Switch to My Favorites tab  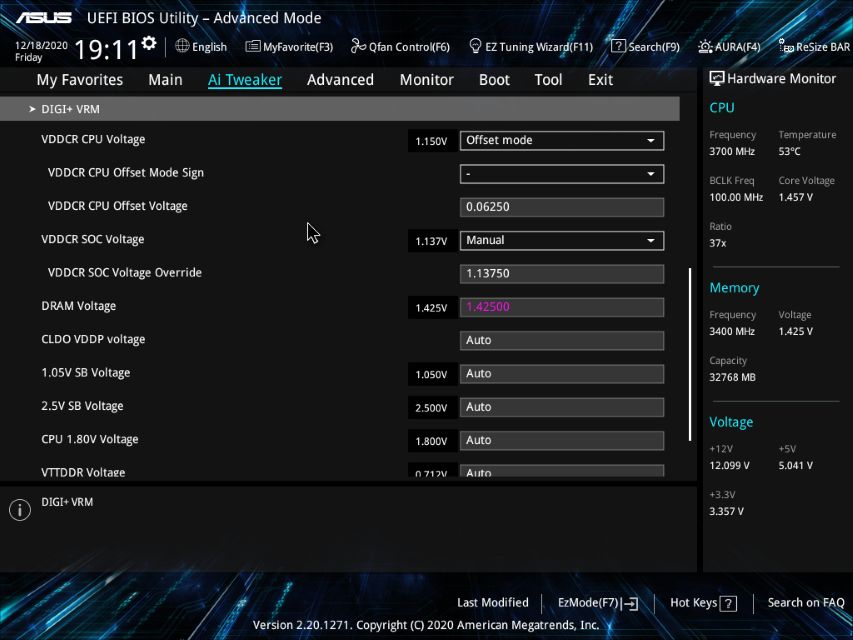click(79, 80)
